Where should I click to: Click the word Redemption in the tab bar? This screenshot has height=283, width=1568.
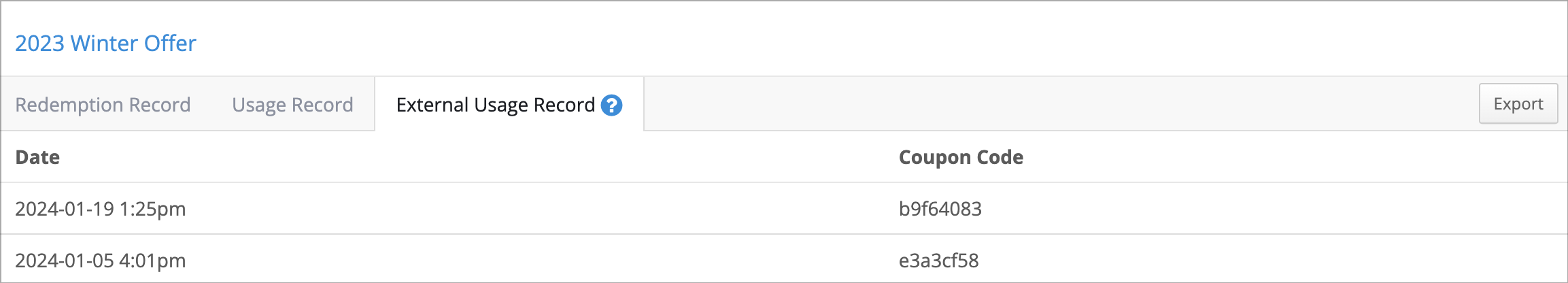click(x=69, y=105)
